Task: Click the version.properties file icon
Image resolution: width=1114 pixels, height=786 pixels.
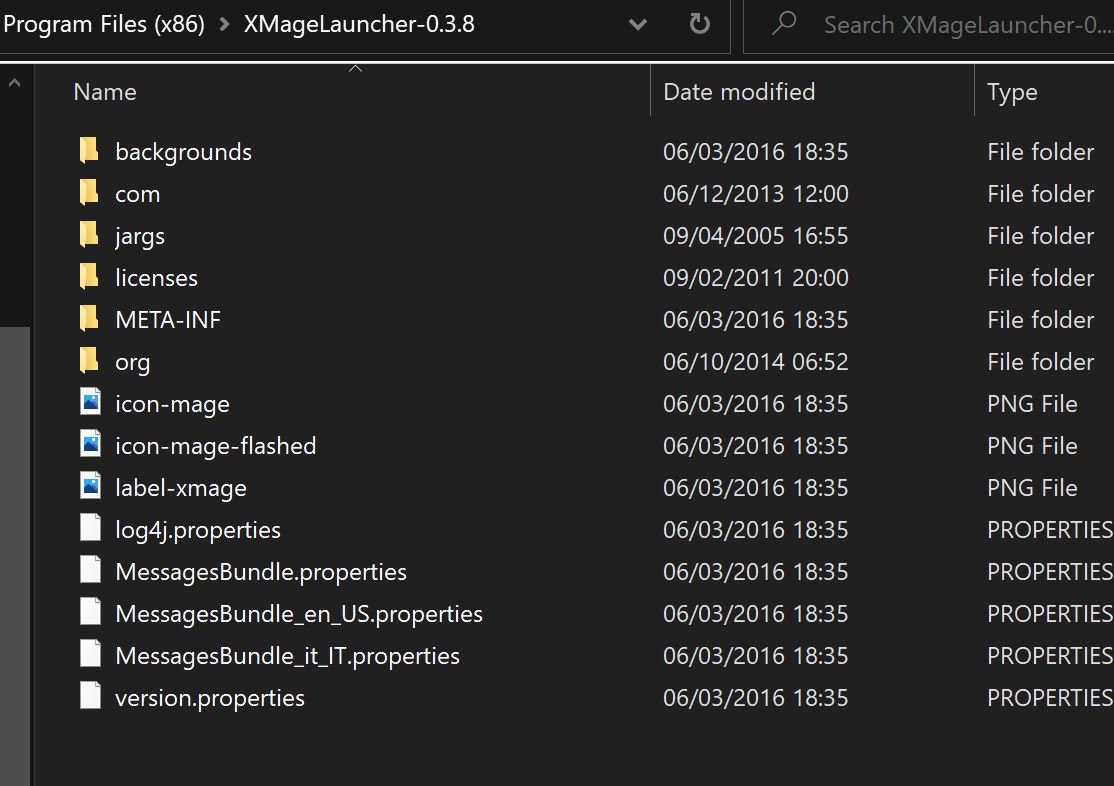Action: (90, 696)
